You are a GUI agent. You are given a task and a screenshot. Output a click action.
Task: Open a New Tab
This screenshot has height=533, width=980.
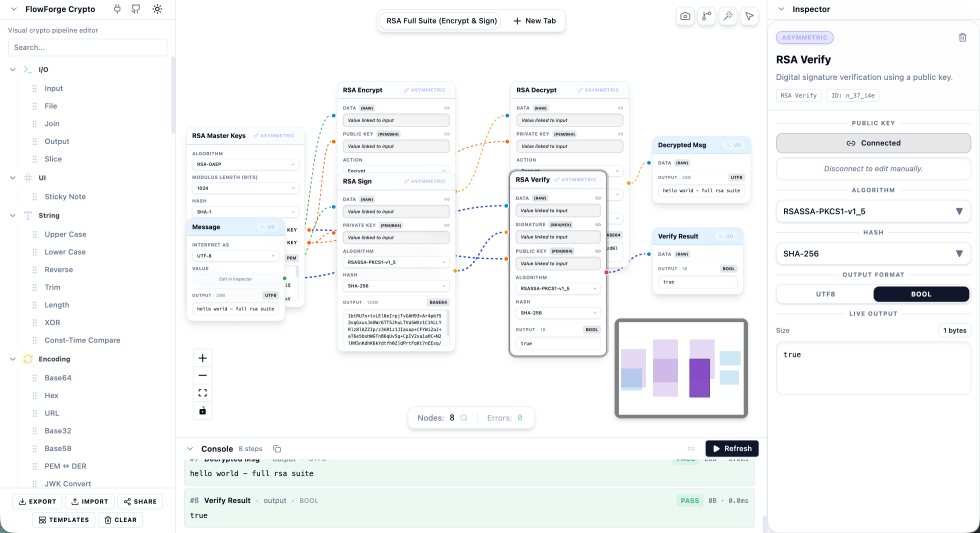point(534,21)
